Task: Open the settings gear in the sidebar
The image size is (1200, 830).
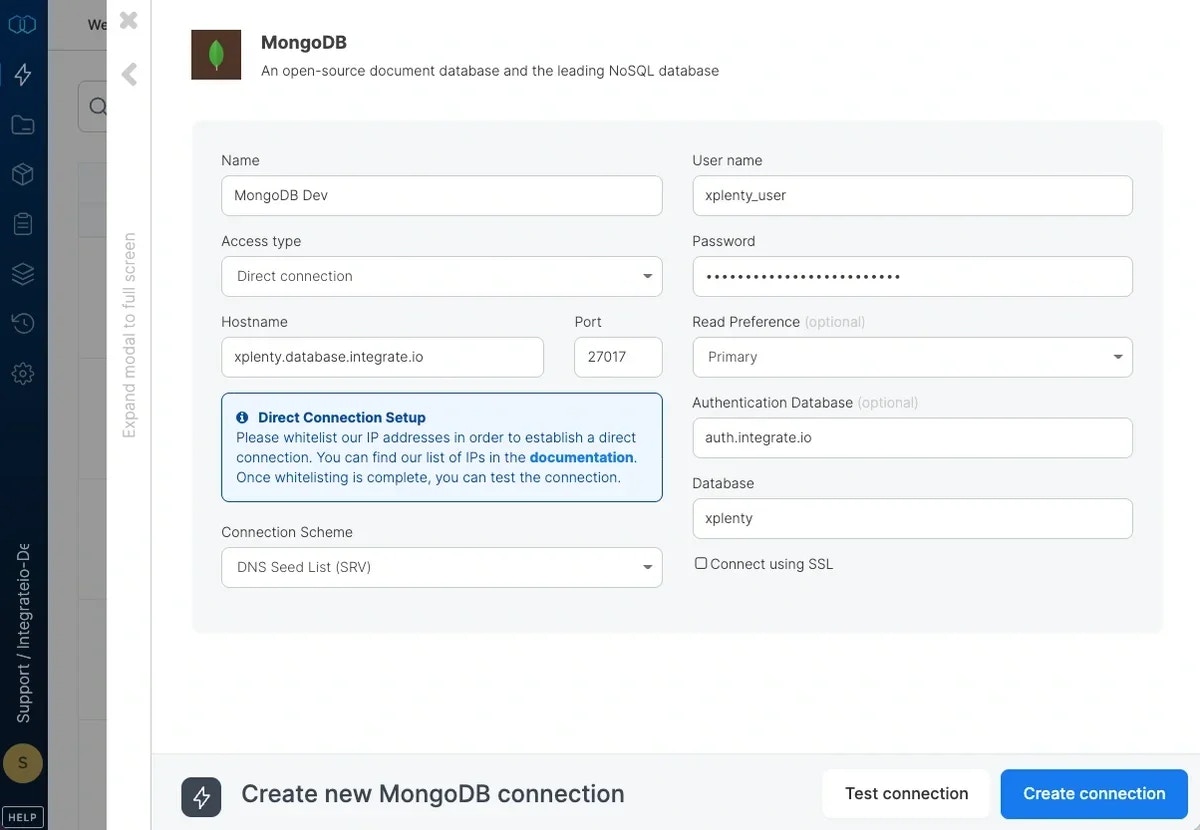Action: (22, 373)
